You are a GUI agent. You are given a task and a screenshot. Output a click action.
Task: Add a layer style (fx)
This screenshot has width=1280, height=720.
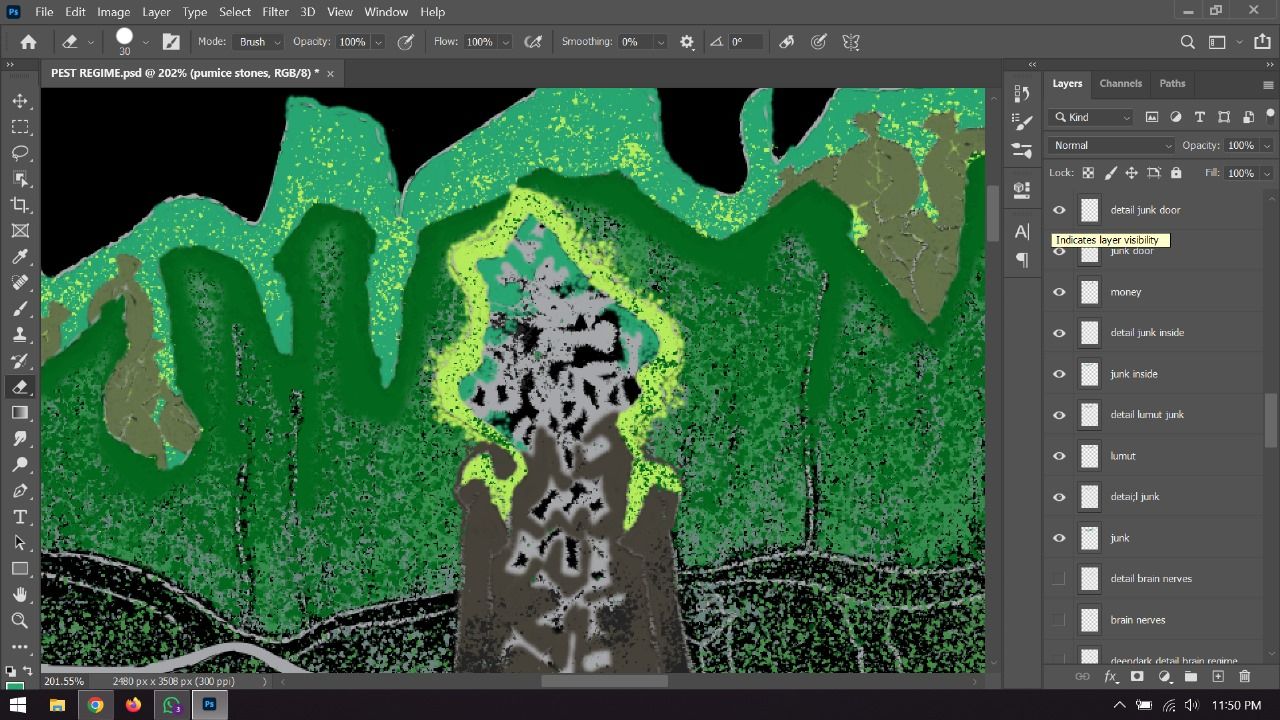pyautogui.click(x=1110, y=677)
